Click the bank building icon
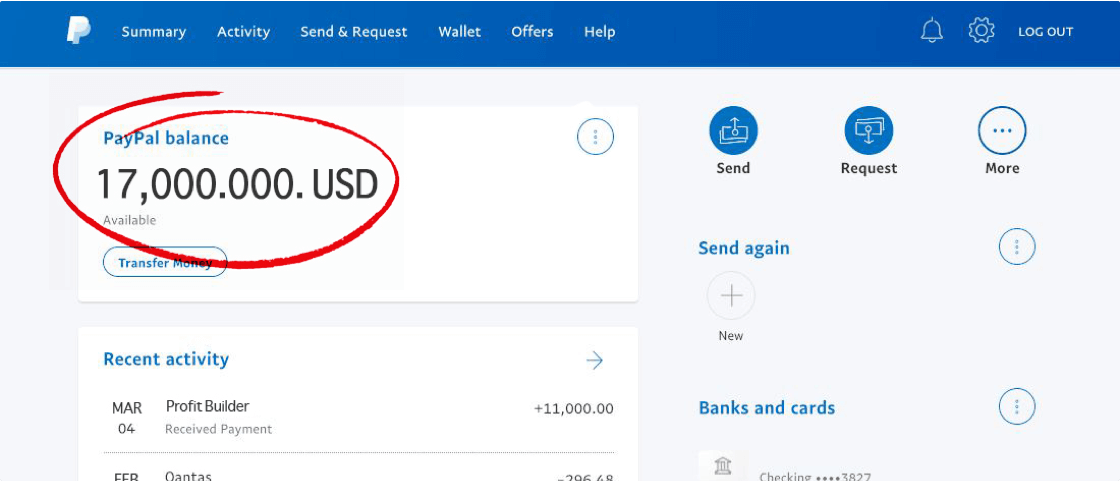The height and width of the screenshot is (482, 1120). (x=722, y=467)
